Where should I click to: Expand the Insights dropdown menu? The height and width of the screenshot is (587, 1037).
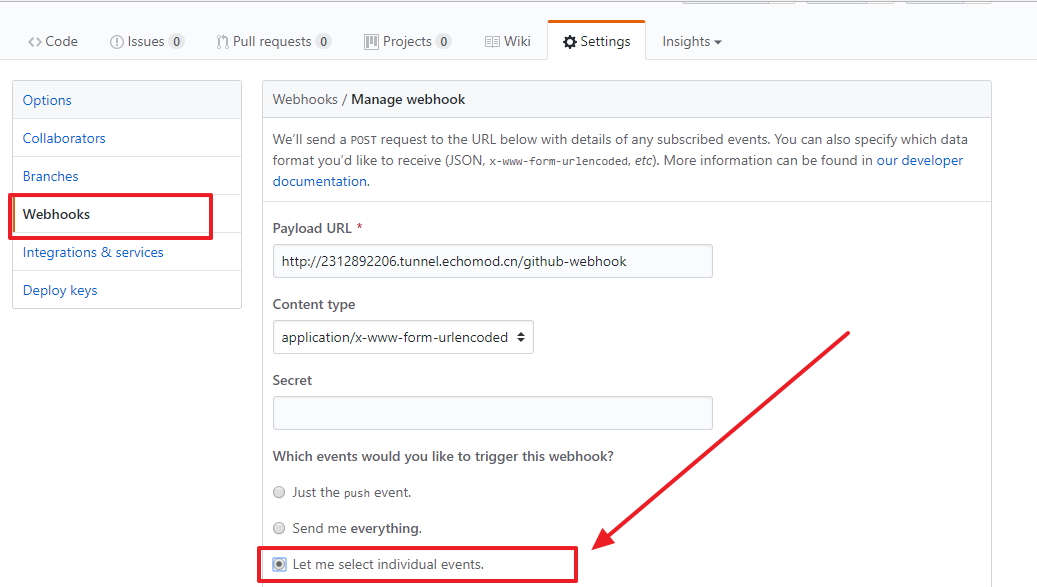[x=692, y=42]
